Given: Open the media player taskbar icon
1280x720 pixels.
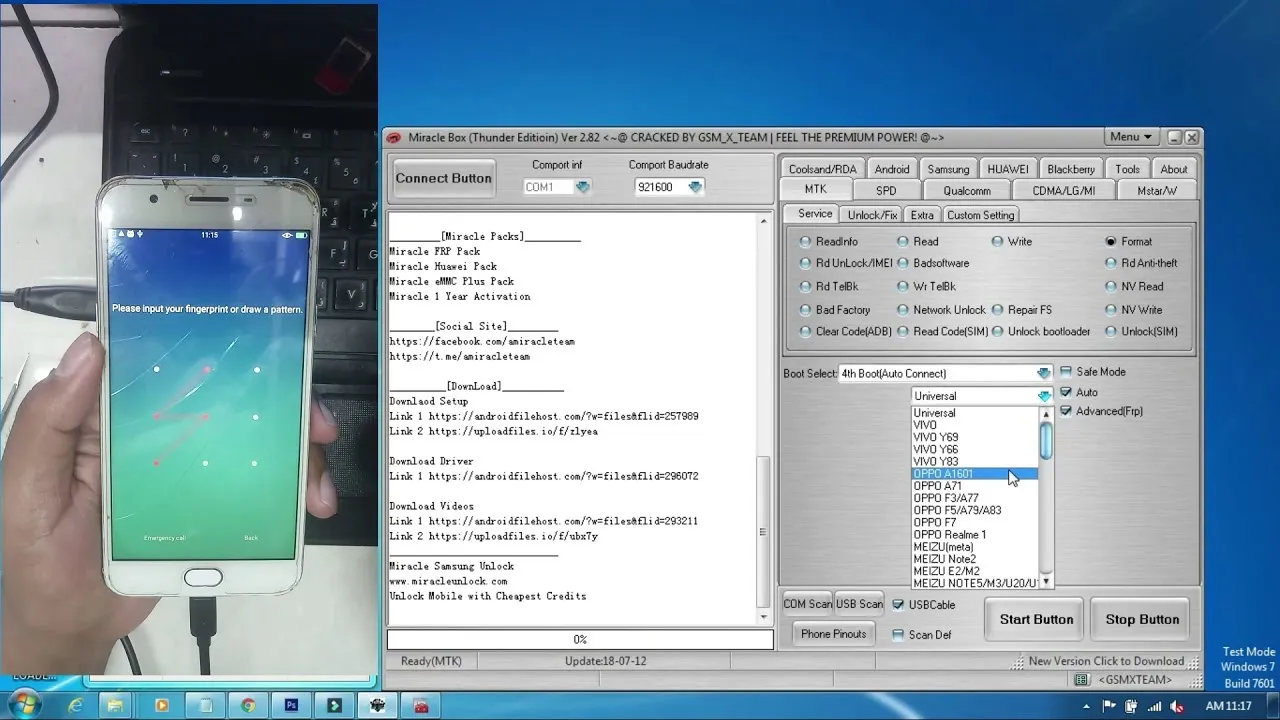Looking at the screenshot, I should [x=161, y=705].
